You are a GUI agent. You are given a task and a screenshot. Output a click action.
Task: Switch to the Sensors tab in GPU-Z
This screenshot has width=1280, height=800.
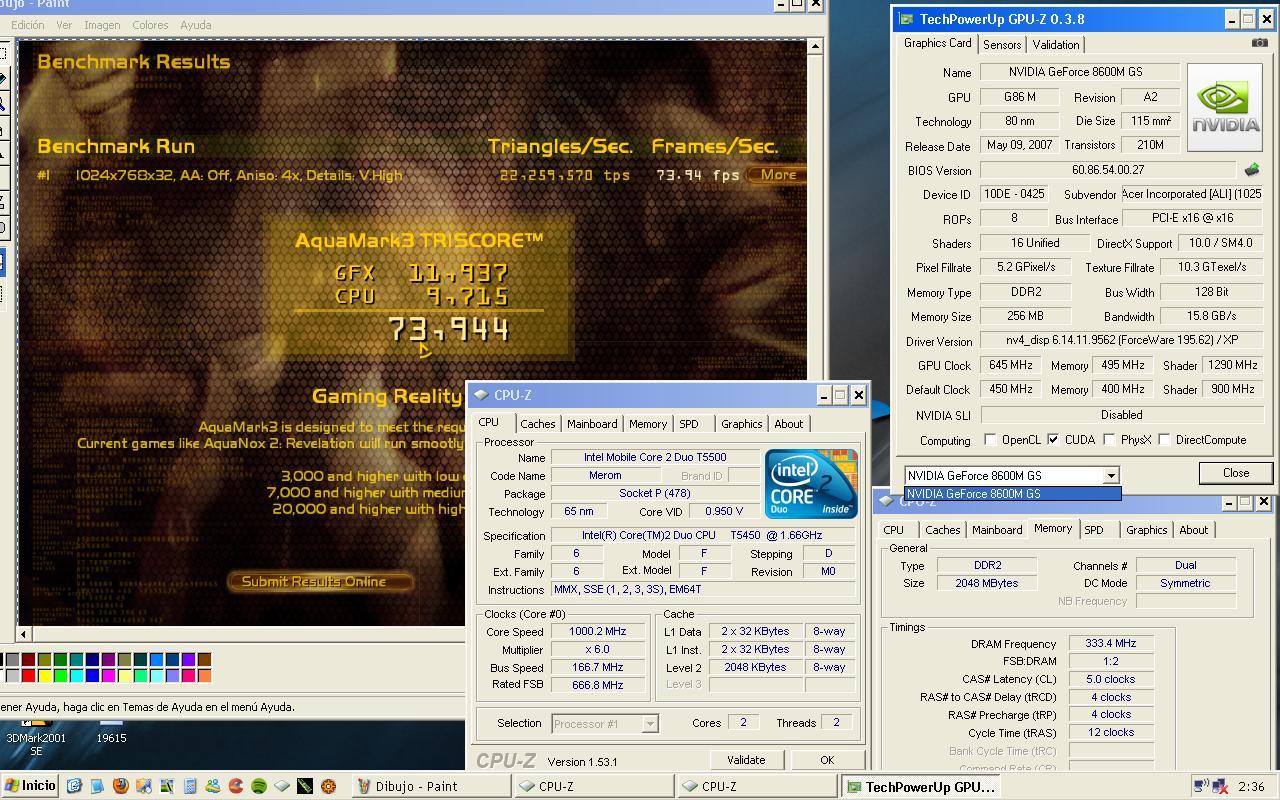pyautogui.click(x=1002, y=44)
